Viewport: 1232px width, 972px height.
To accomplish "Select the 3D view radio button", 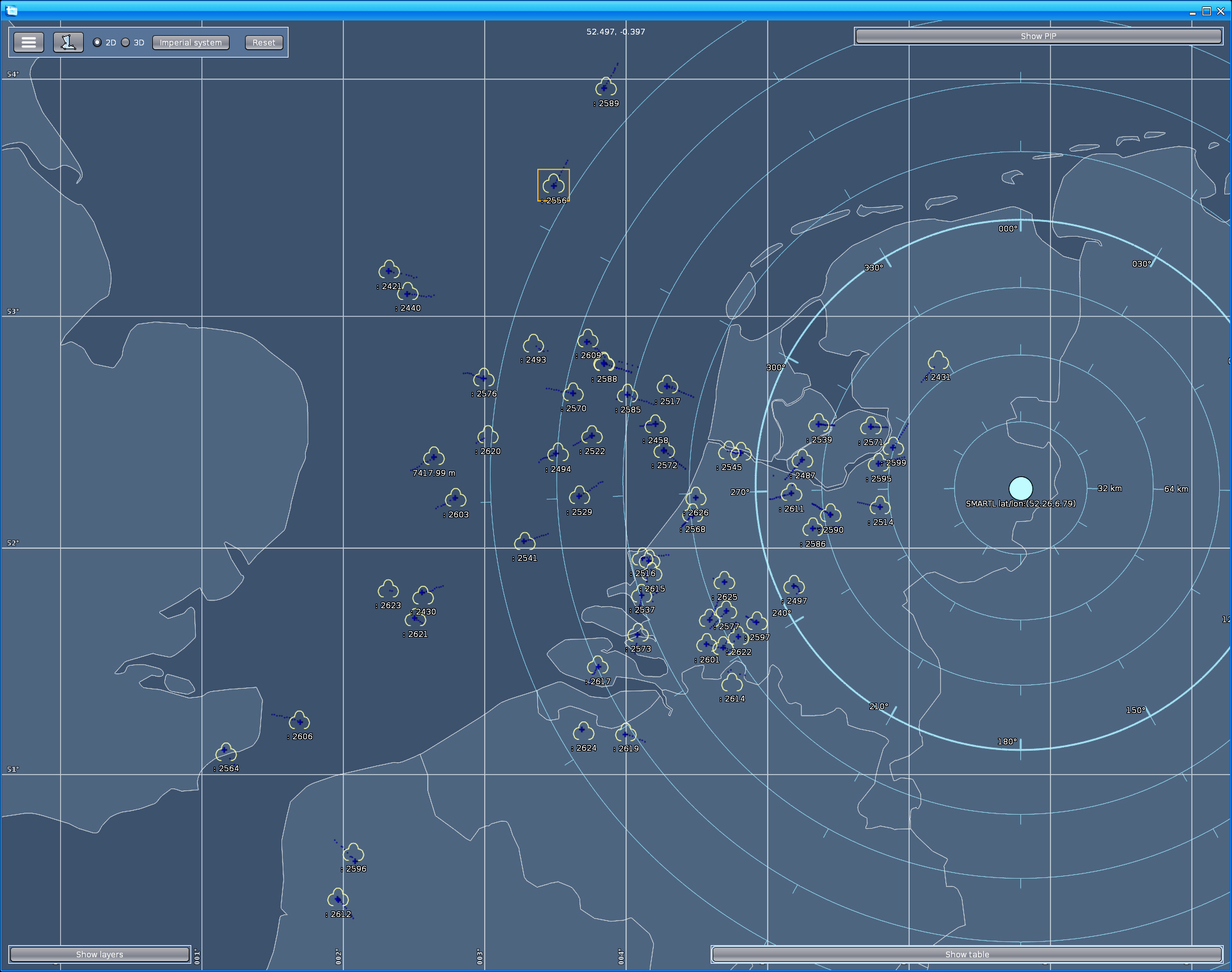I will point(125,42).
